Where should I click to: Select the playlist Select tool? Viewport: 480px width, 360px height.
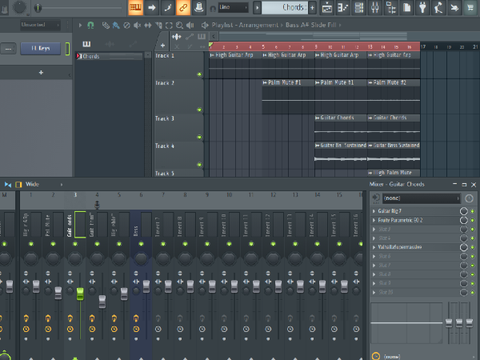(x=169, y=25)
